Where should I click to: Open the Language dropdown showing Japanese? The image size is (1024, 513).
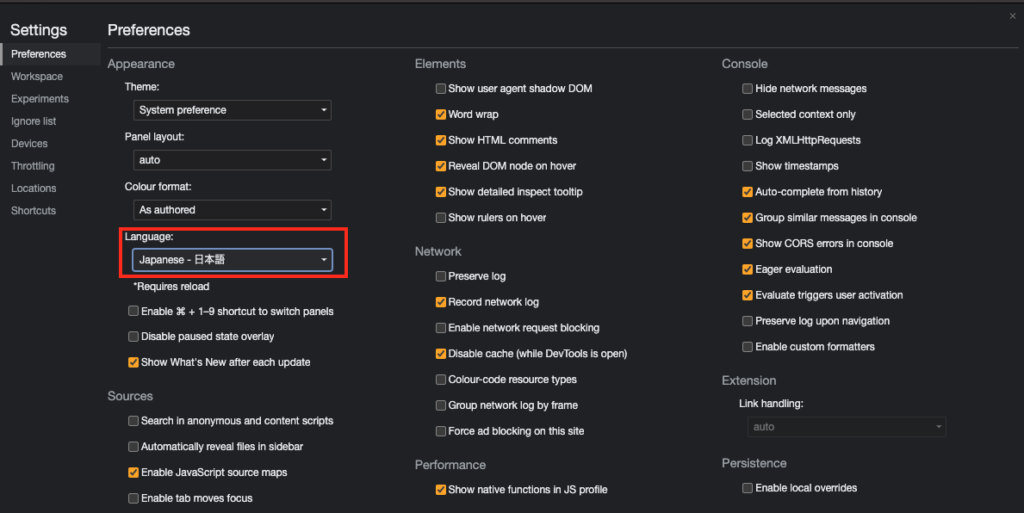point(232,260)
